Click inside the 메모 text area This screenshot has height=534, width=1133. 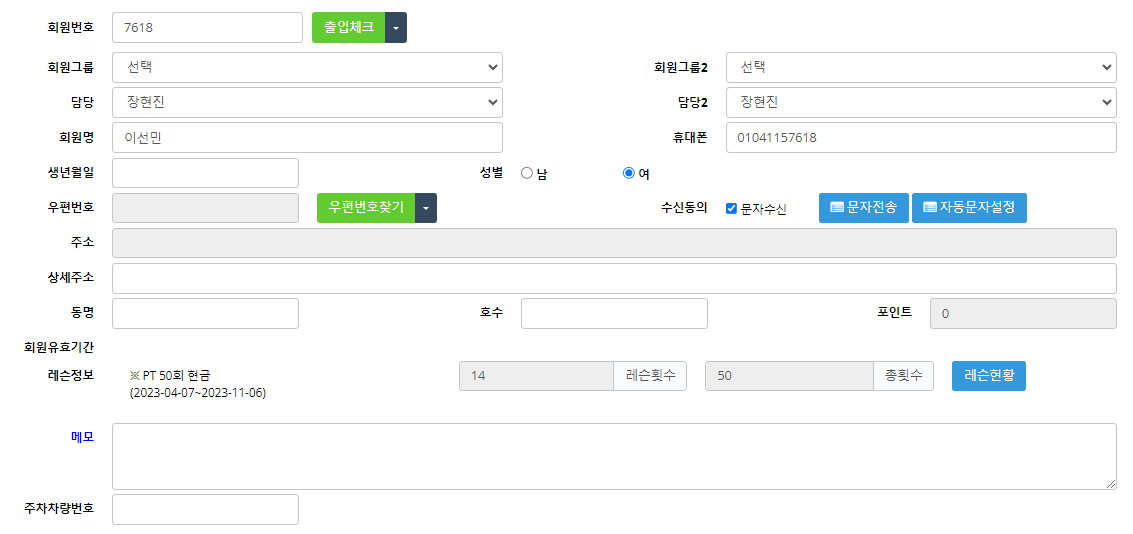point(613,456)
